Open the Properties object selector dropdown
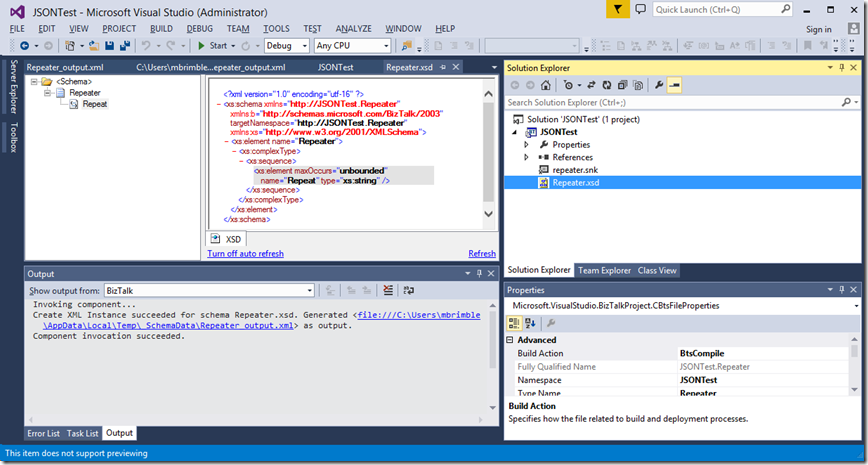Screen dimensions: 868x465 (x=857, y=306)
